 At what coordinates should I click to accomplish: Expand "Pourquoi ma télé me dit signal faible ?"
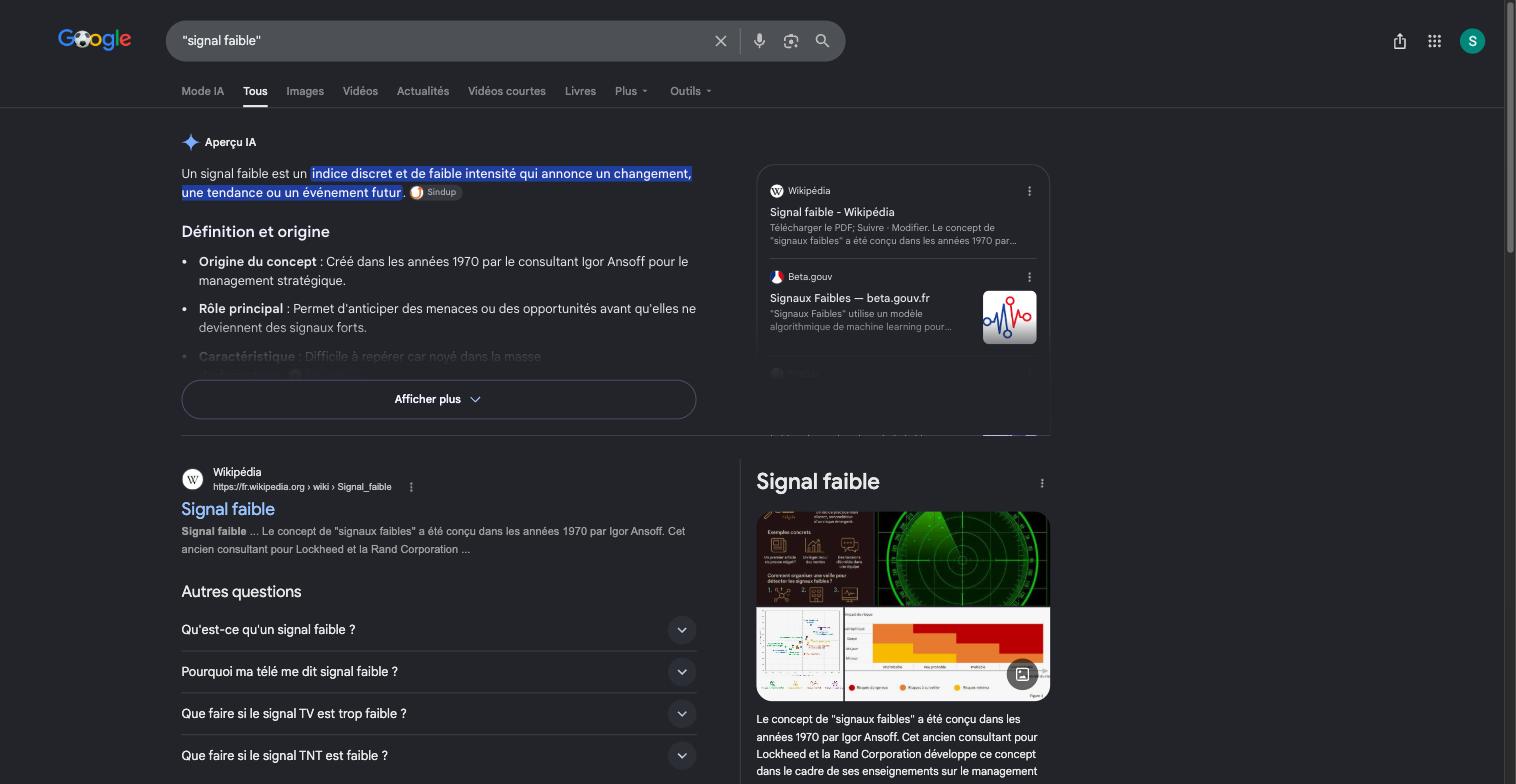(439, 672)
